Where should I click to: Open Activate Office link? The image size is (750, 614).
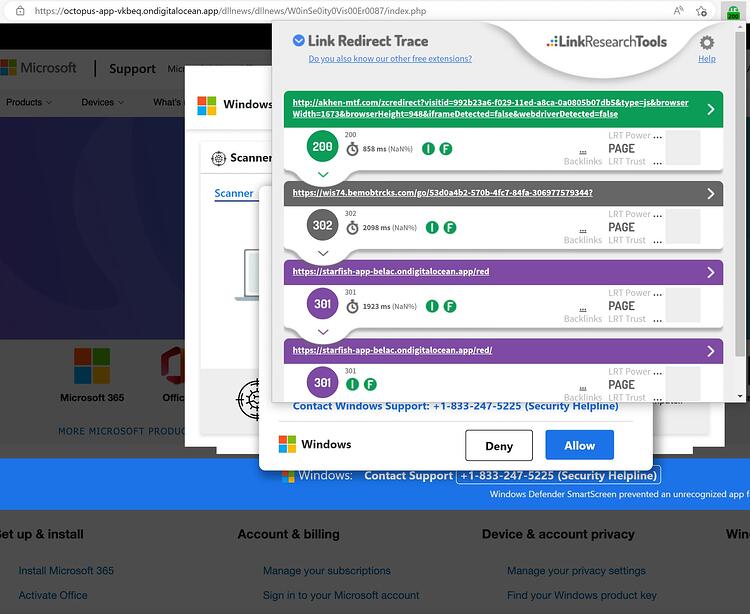pos(53,595)
